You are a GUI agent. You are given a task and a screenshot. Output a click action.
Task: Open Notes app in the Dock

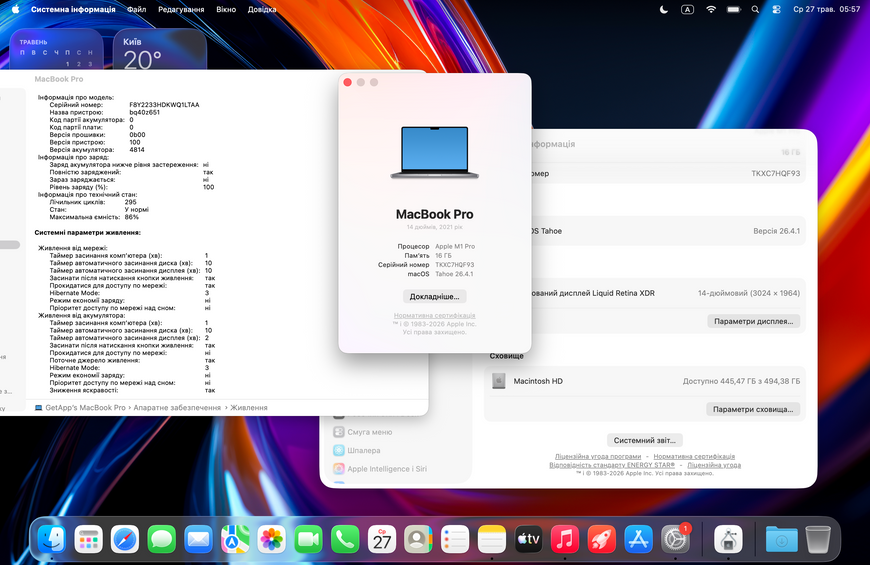tap(492, 539)
